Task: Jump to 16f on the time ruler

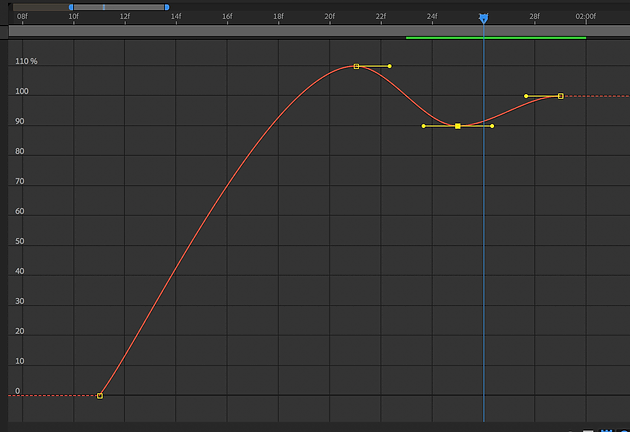Action: coord(227,16)
